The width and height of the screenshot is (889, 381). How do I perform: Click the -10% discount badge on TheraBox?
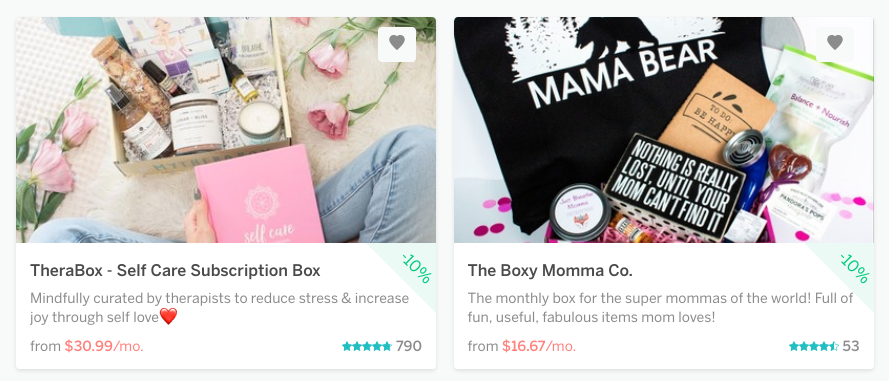tap(417, 268)
